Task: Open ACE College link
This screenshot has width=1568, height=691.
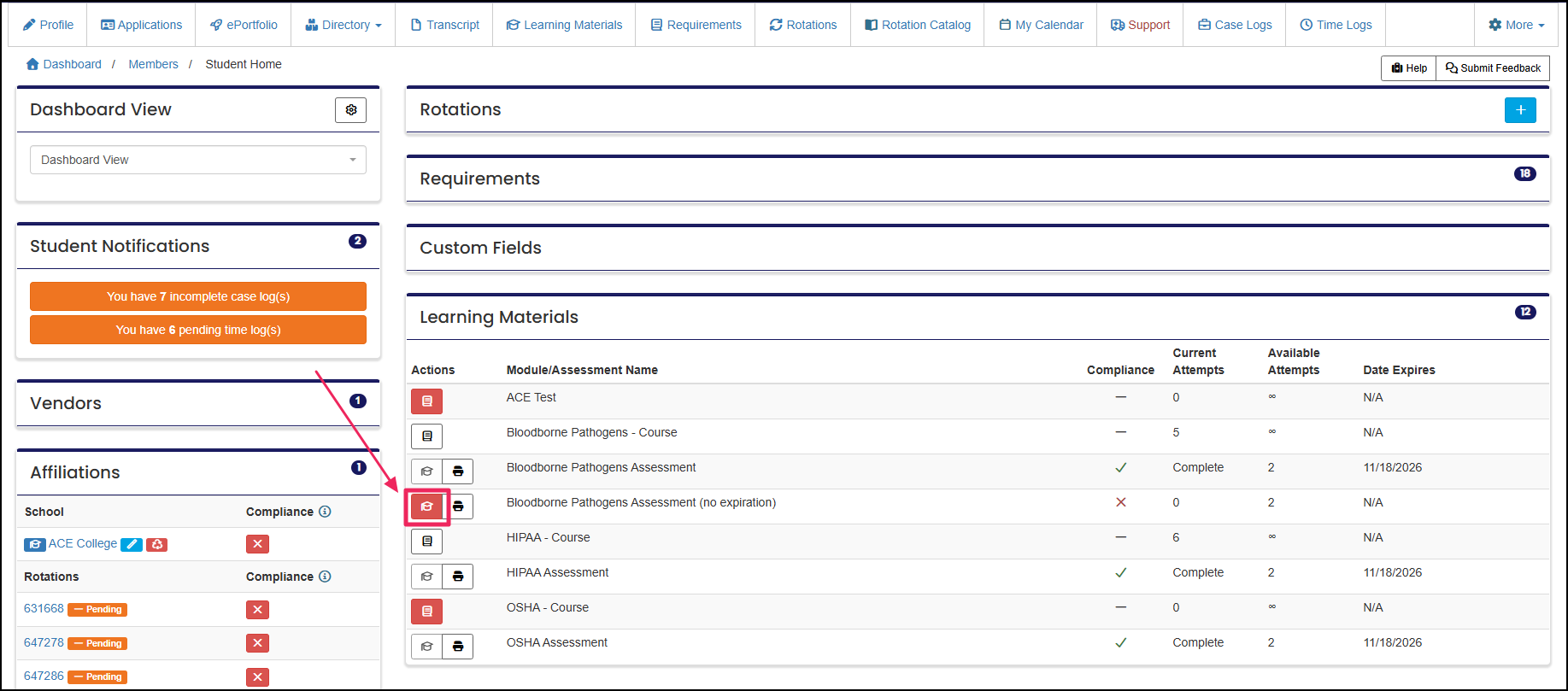Action: [83, 543]
